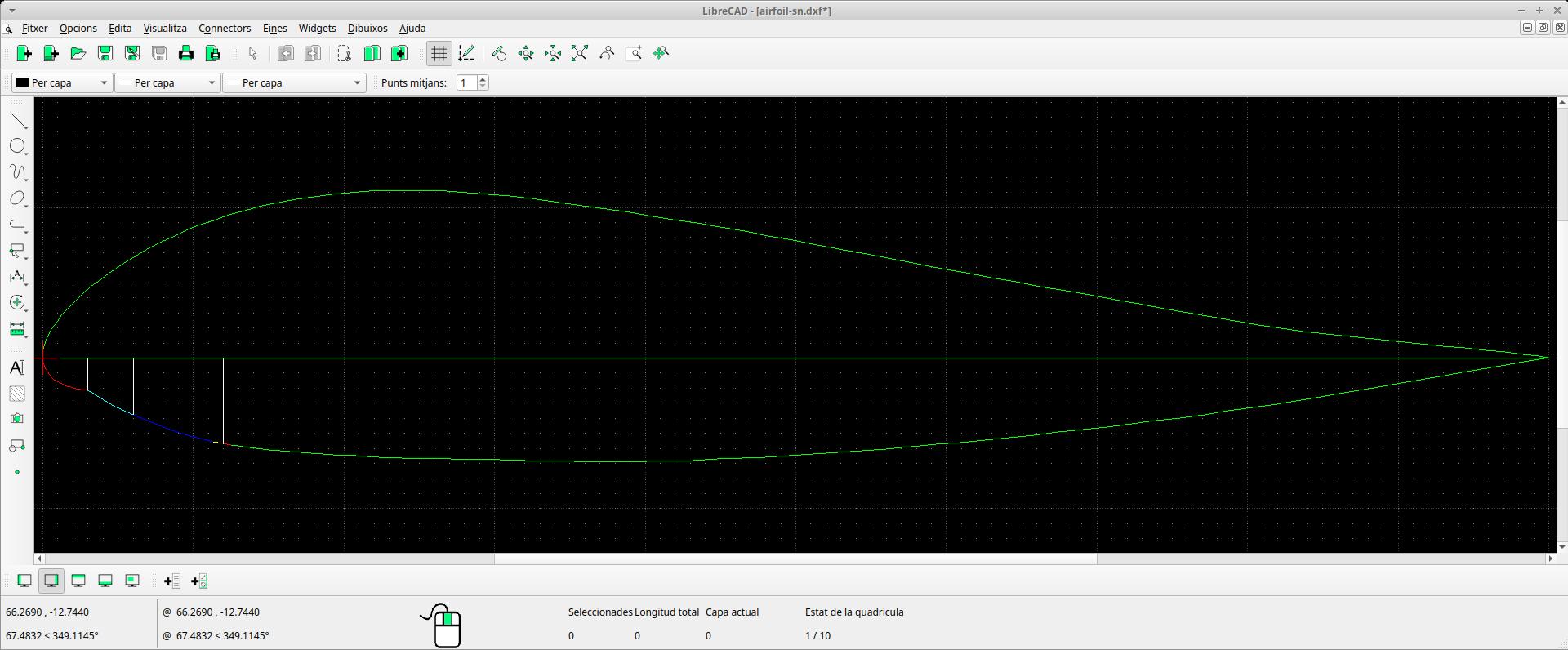
Task: Open the Select tools flyout
Action: pyautogui.click(x=18, y=252)
